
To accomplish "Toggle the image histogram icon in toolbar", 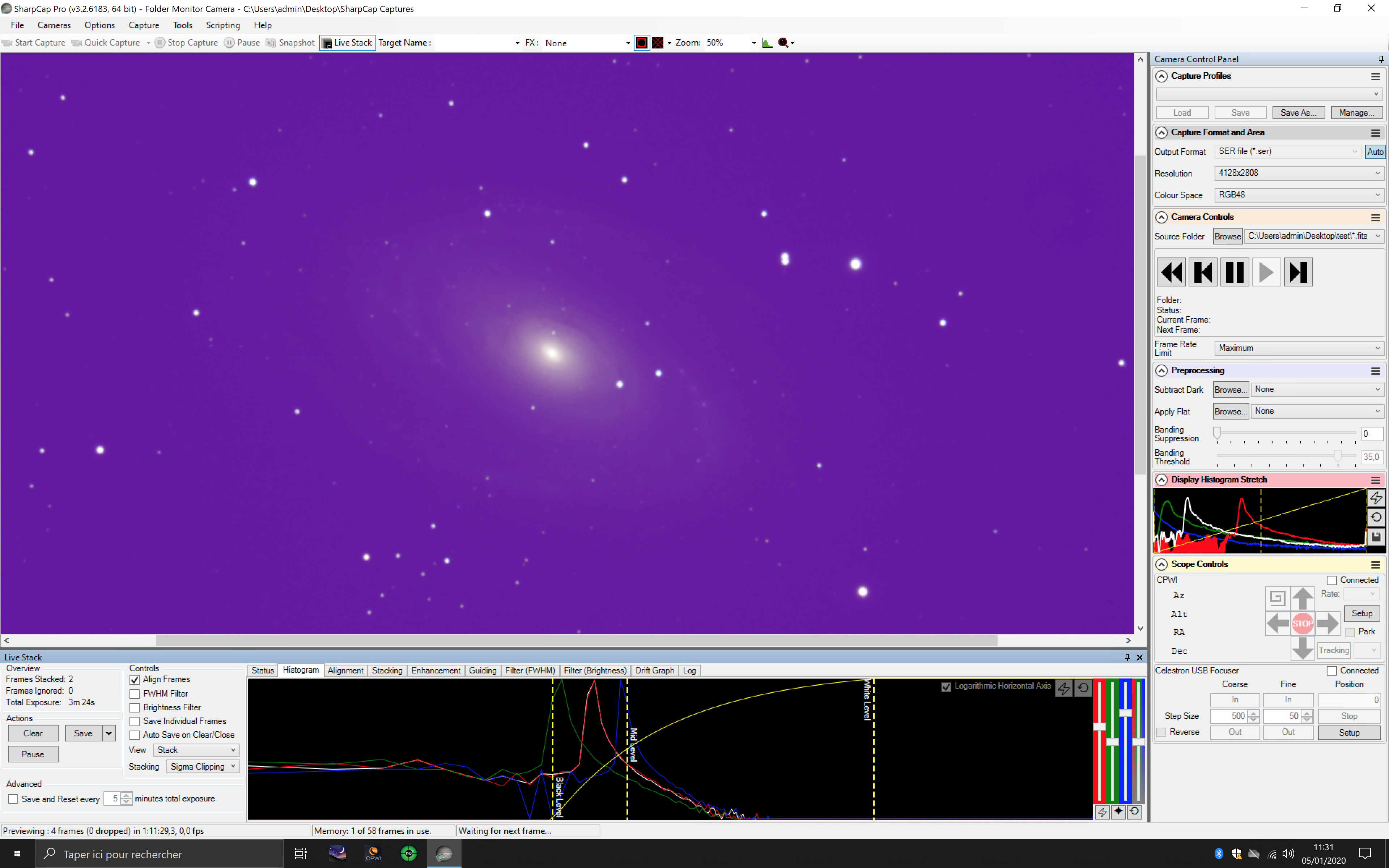I will point(767,42).
